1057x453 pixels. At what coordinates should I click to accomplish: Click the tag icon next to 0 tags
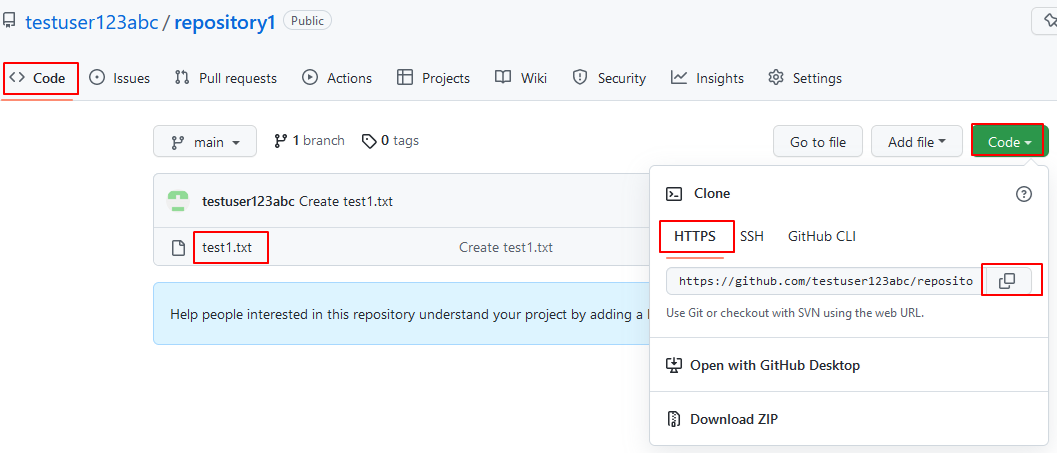tap(369, 141)
